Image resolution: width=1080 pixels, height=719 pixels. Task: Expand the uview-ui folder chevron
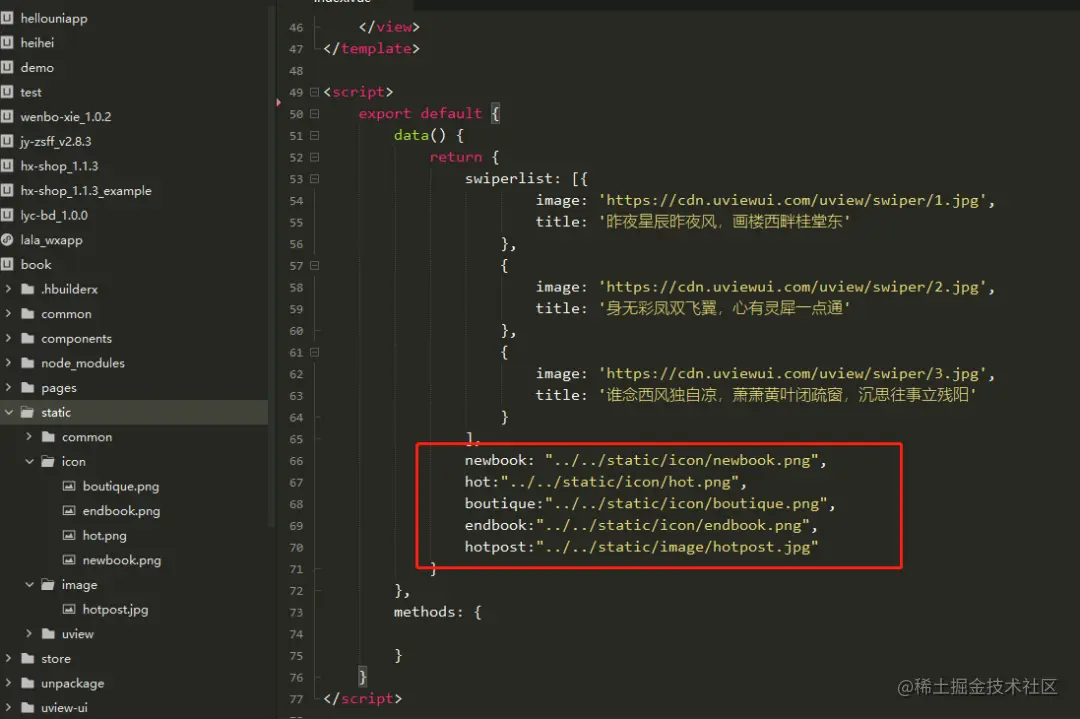8,707
